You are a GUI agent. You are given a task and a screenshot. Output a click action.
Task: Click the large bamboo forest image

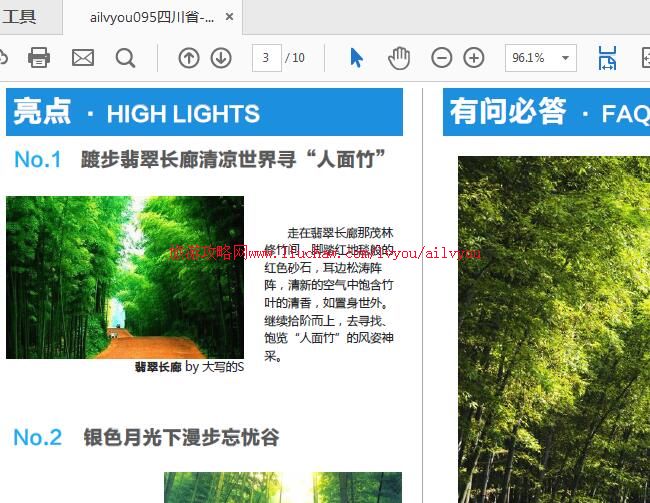click(553, 330)
